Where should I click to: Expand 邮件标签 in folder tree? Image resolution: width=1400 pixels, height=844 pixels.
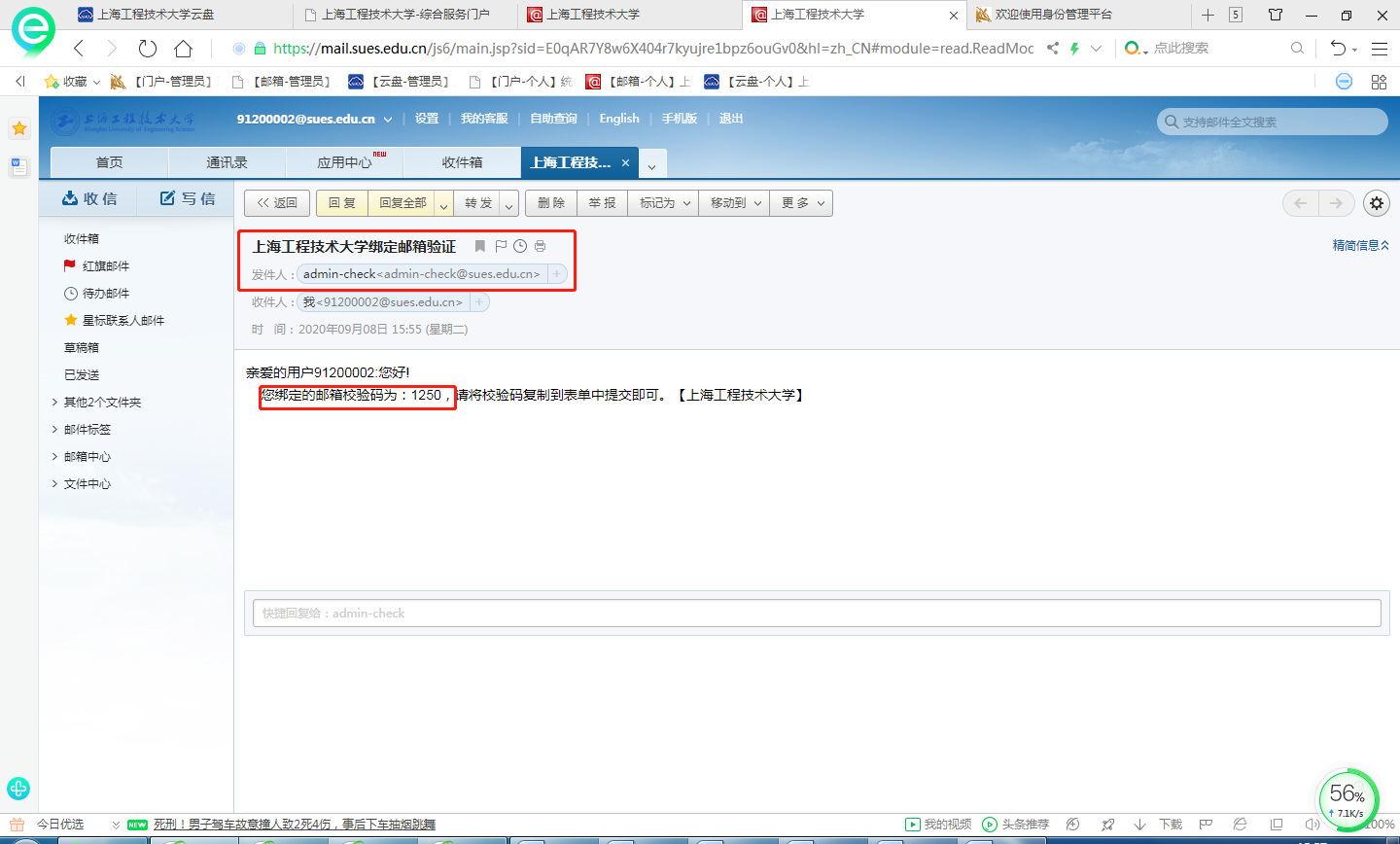point(54,429)
